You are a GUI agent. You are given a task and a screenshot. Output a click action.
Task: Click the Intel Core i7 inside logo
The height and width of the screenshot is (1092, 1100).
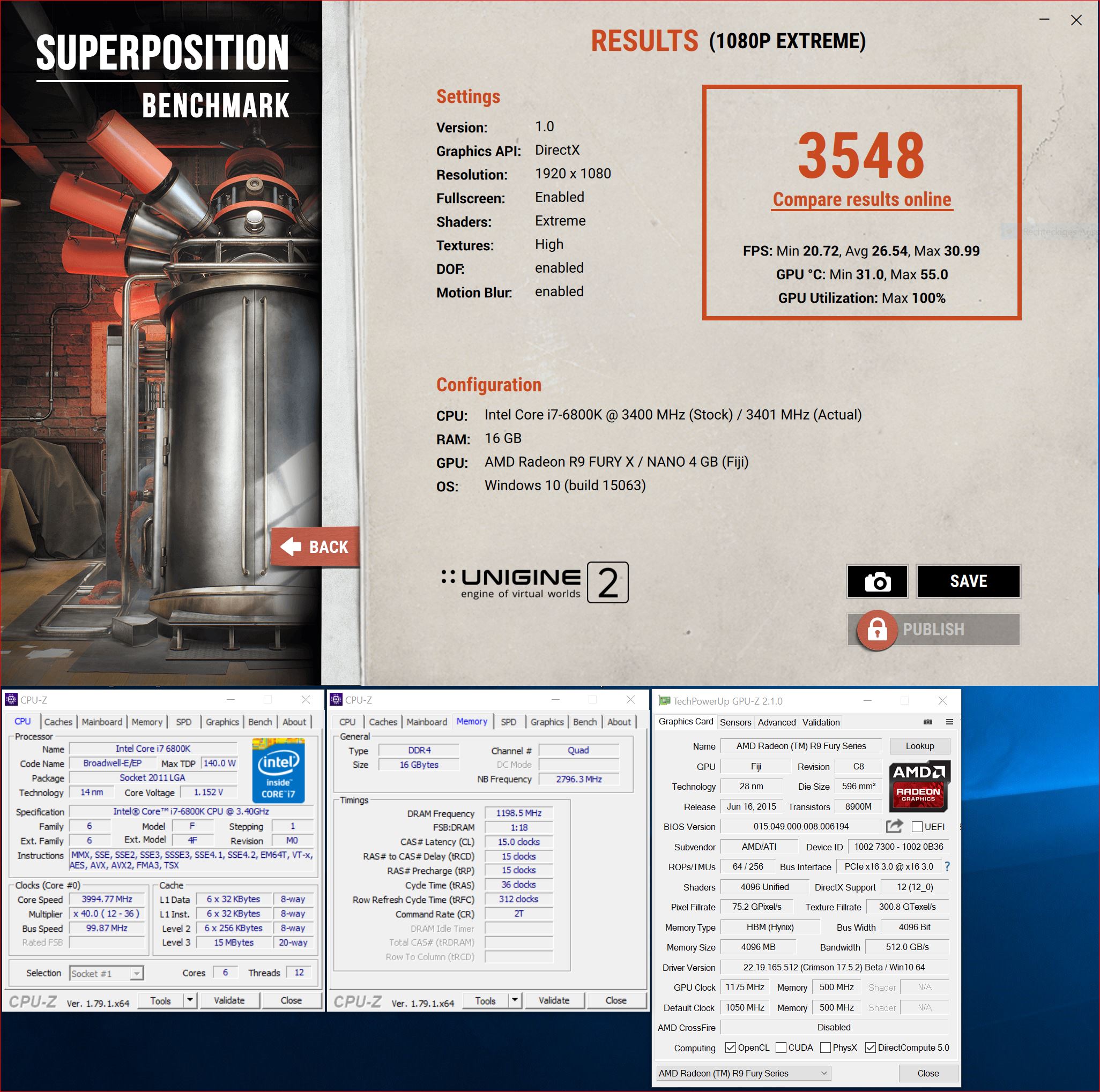click(278, 771)
